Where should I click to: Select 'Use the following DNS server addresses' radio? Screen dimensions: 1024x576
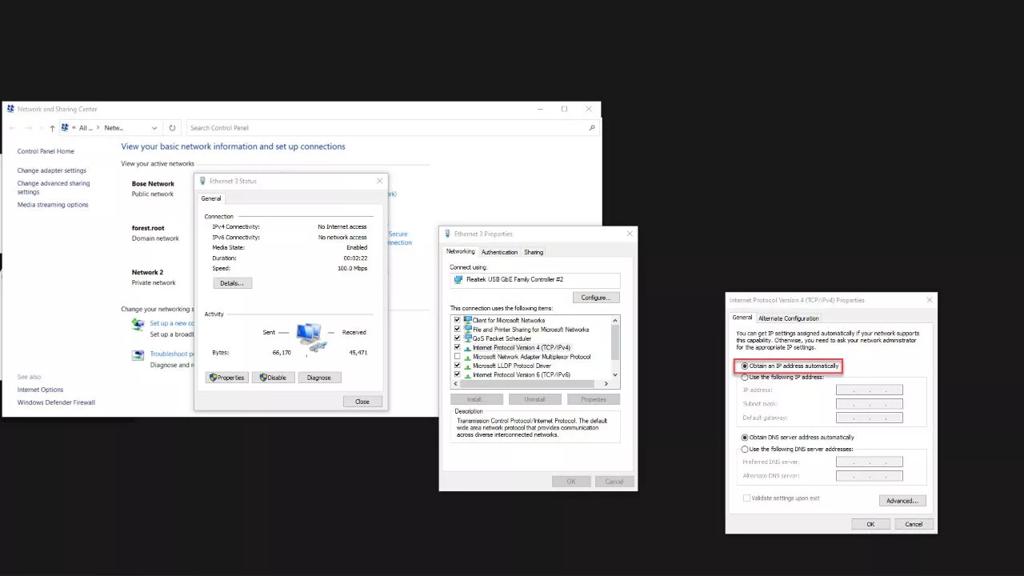[745, 449]
